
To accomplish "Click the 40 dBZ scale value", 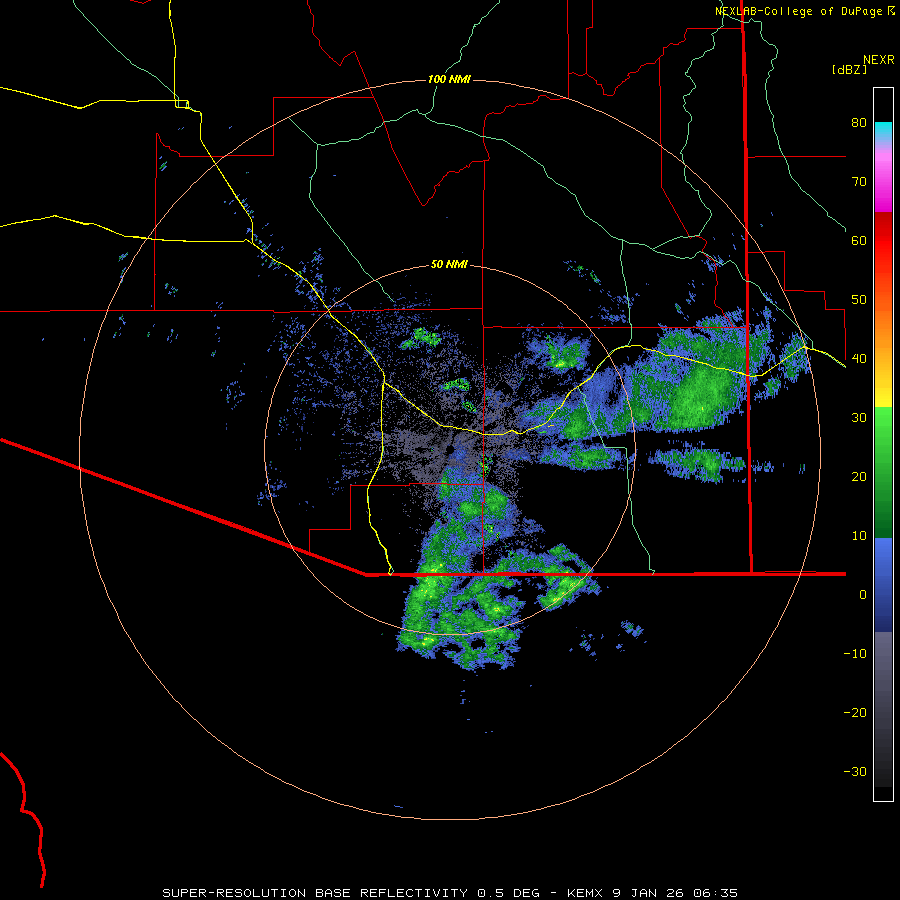I will coord(859,359).
